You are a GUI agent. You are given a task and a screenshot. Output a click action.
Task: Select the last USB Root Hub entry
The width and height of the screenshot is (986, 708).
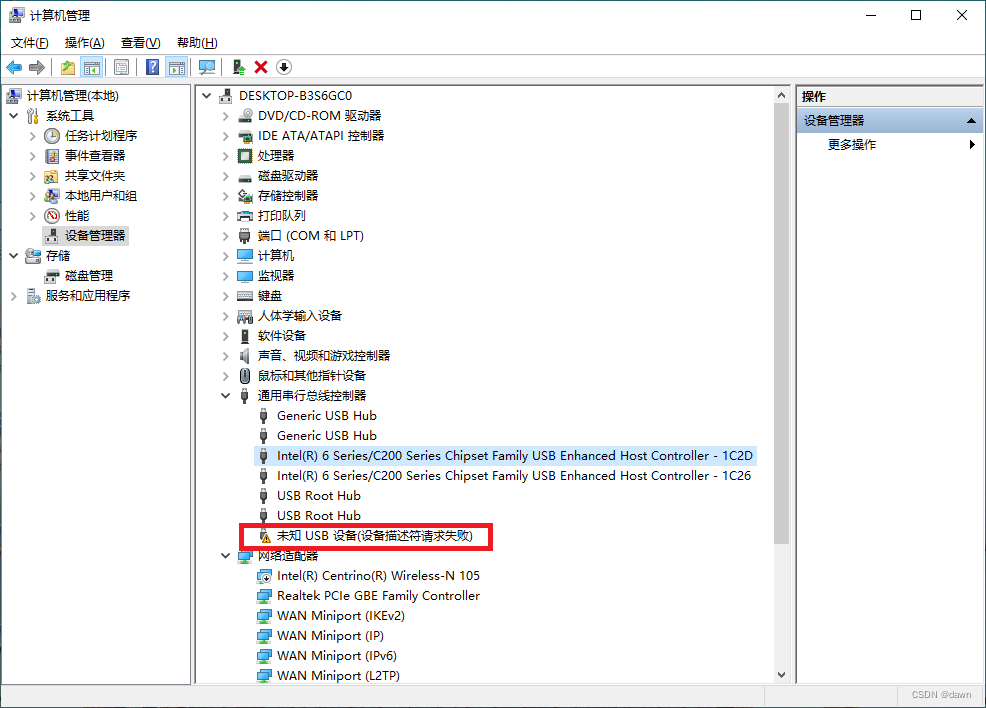pos(319,516)
